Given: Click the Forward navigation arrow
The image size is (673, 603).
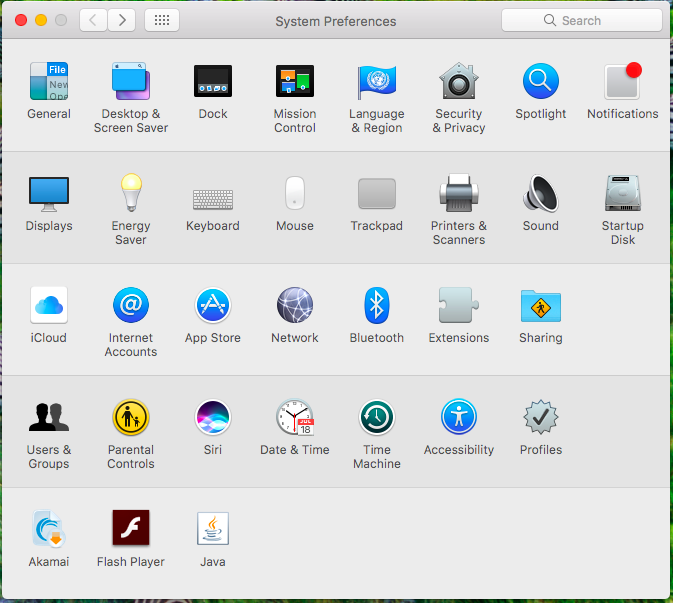Looking at the screenshot, I should (122, 20).
